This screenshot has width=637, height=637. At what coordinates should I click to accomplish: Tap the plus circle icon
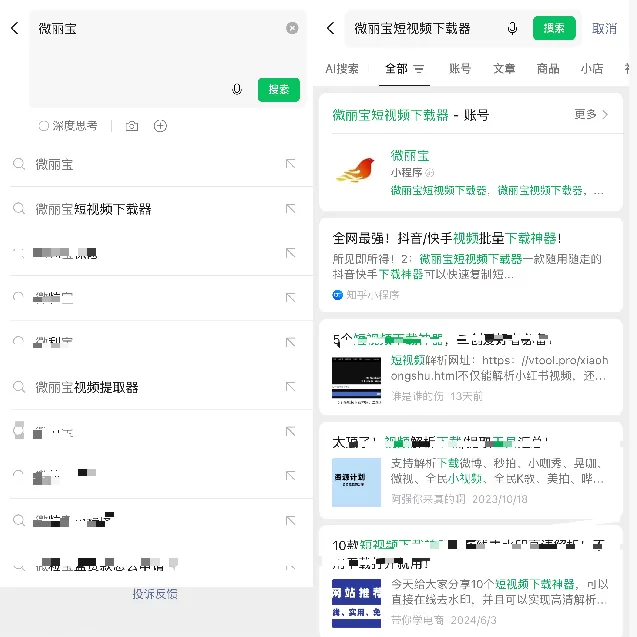(160, 126)
